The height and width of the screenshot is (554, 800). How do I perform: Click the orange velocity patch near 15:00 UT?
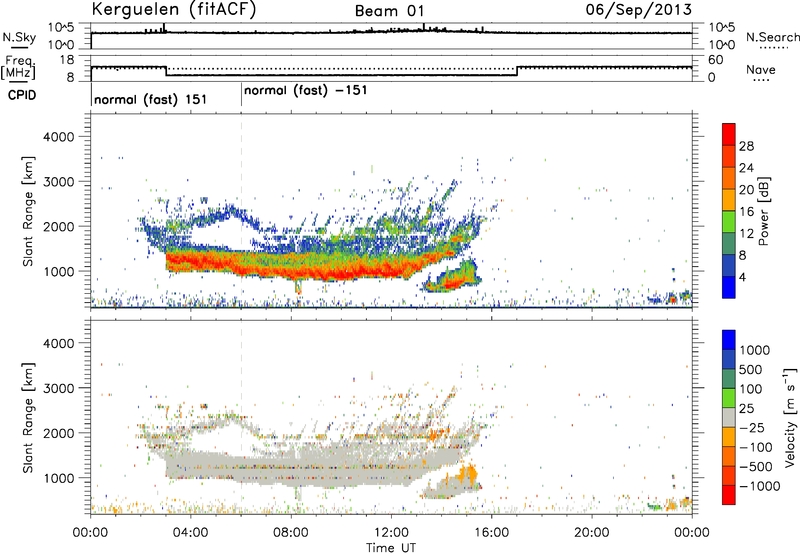point(467,474)
